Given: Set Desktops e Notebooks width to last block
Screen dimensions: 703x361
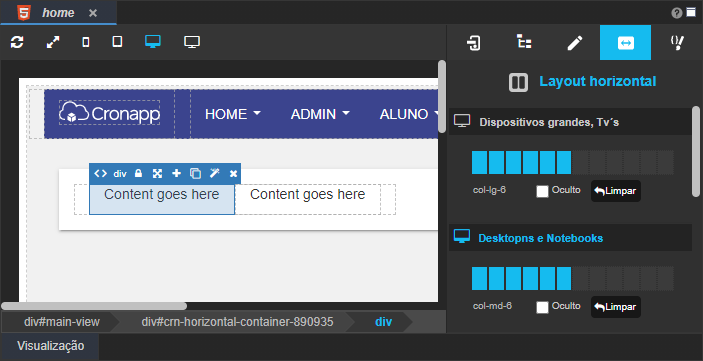Looking at the screenshot, I should pos(666,278).
